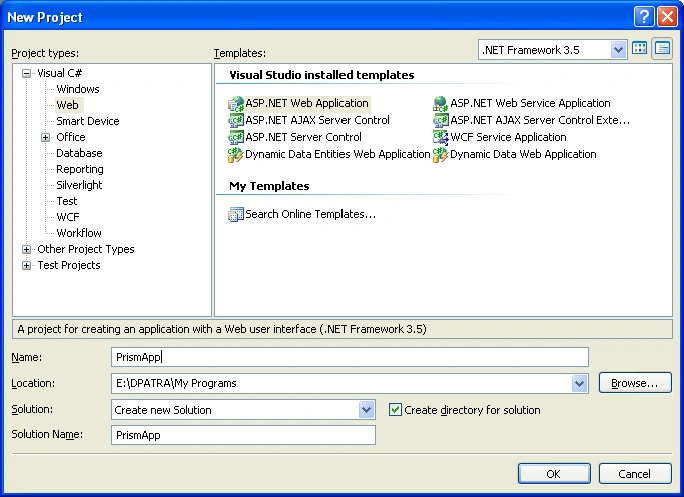Select ASP.NET AJAX Server Control Extender icon
This screenshot has height=497, width=684.
pos(441,120)
